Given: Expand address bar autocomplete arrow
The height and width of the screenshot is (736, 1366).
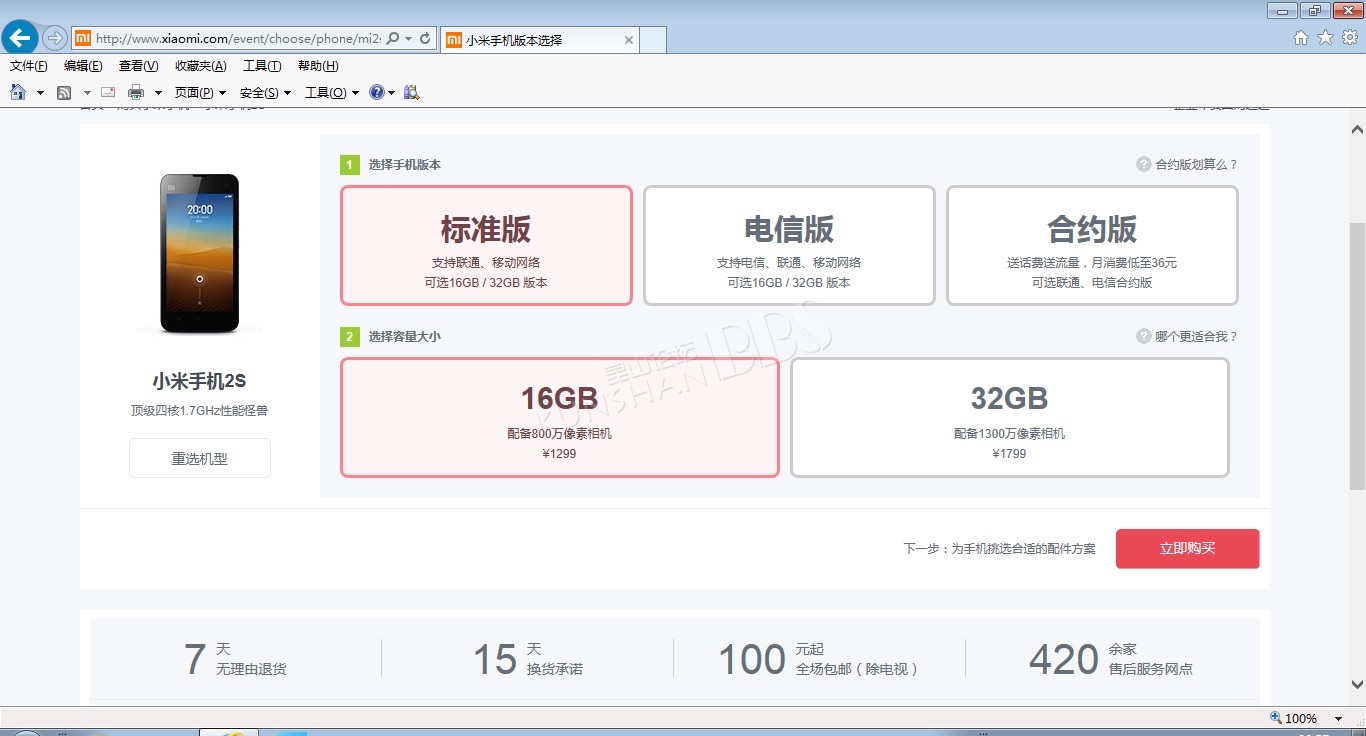Looking at the screenshot, I should (408, 38).
